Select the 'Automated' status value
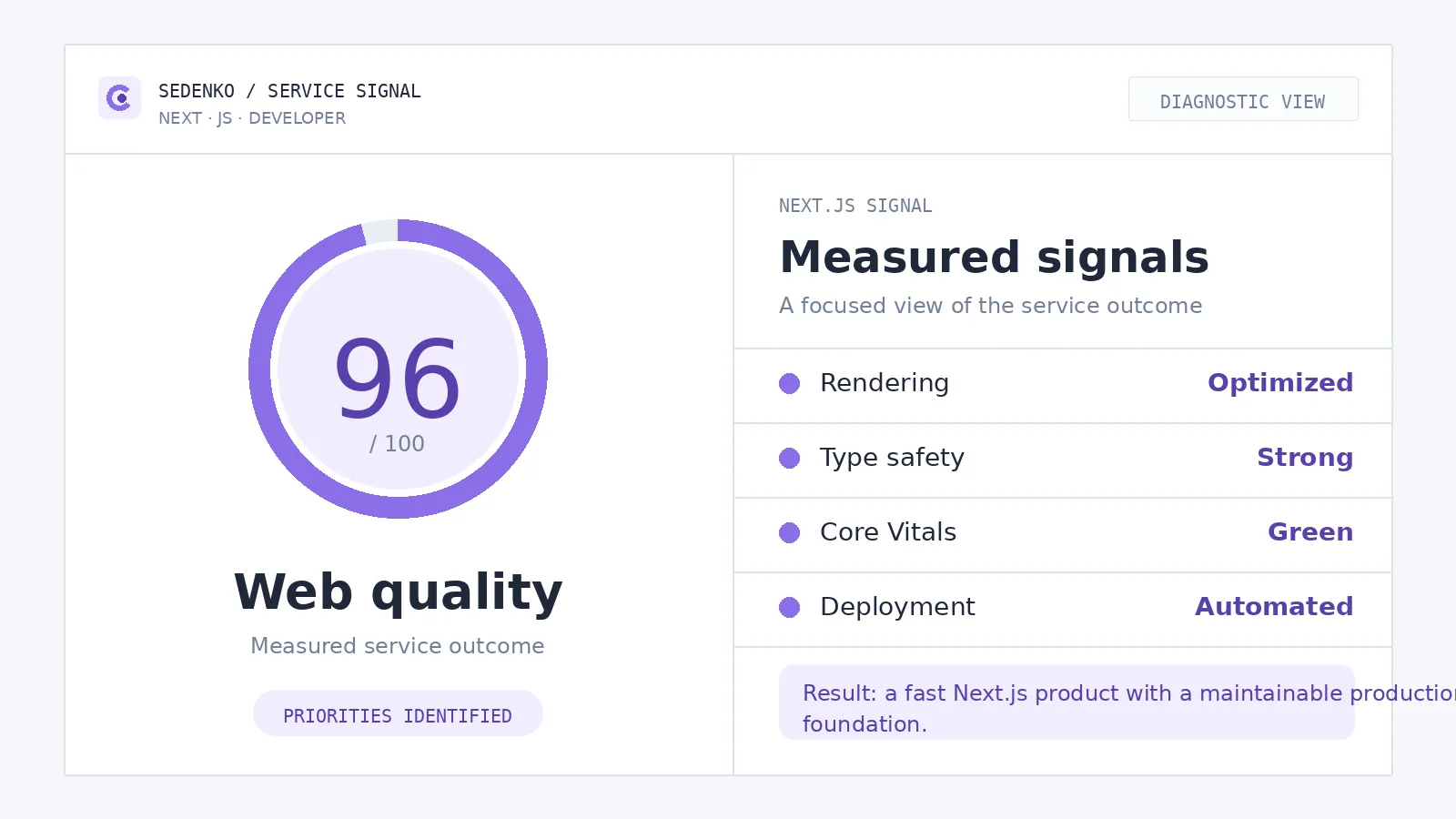 (1274, 607)
